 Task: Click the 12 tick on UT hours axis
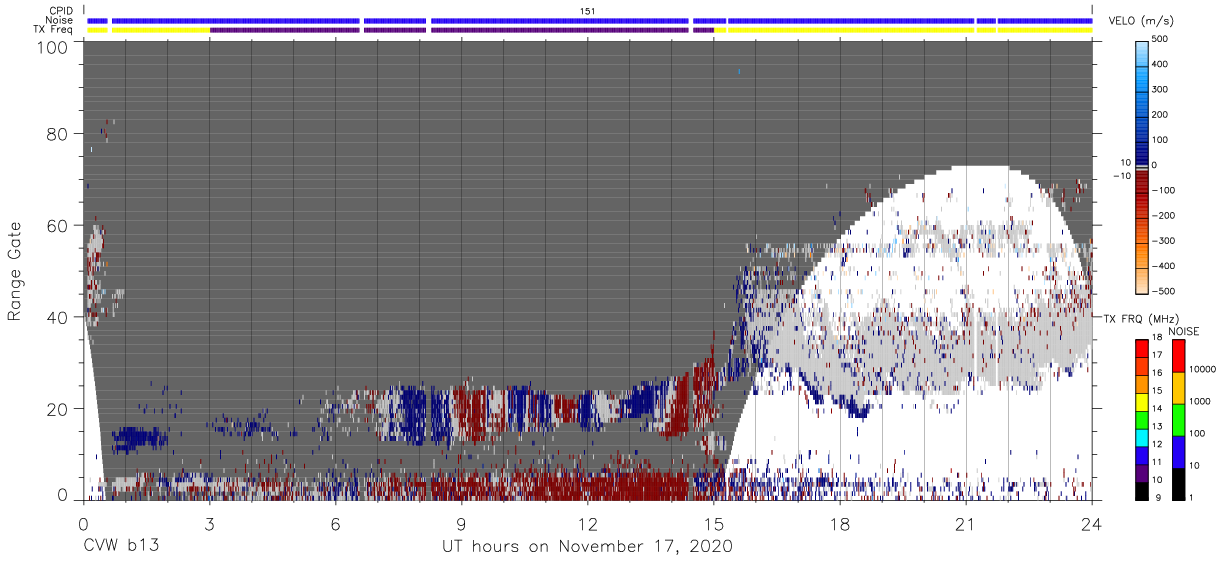click(x=588, y=522)
